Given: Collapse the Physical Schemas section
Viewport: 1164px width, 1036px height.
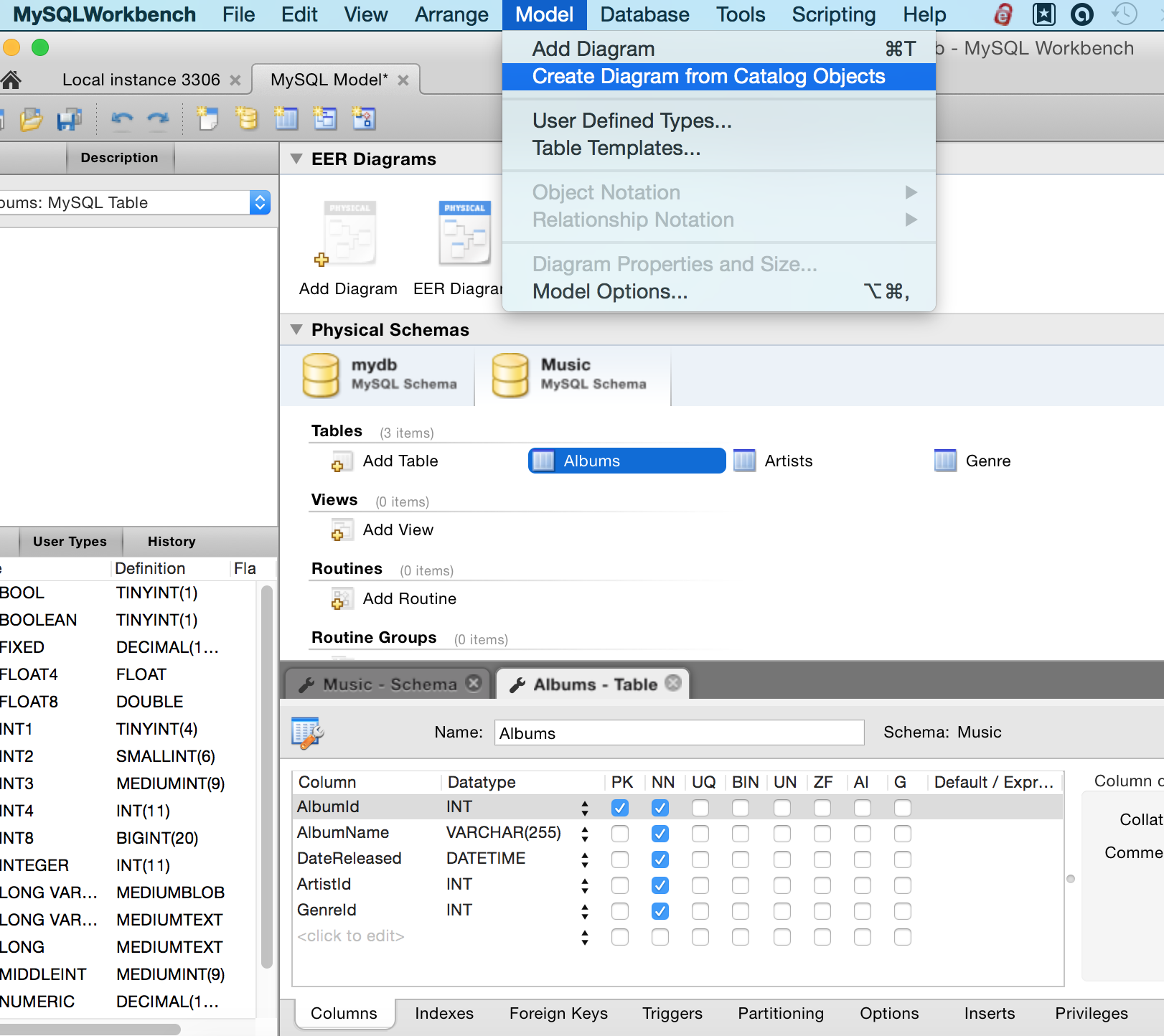Looking at the screenshot, I should click(296, 329).
